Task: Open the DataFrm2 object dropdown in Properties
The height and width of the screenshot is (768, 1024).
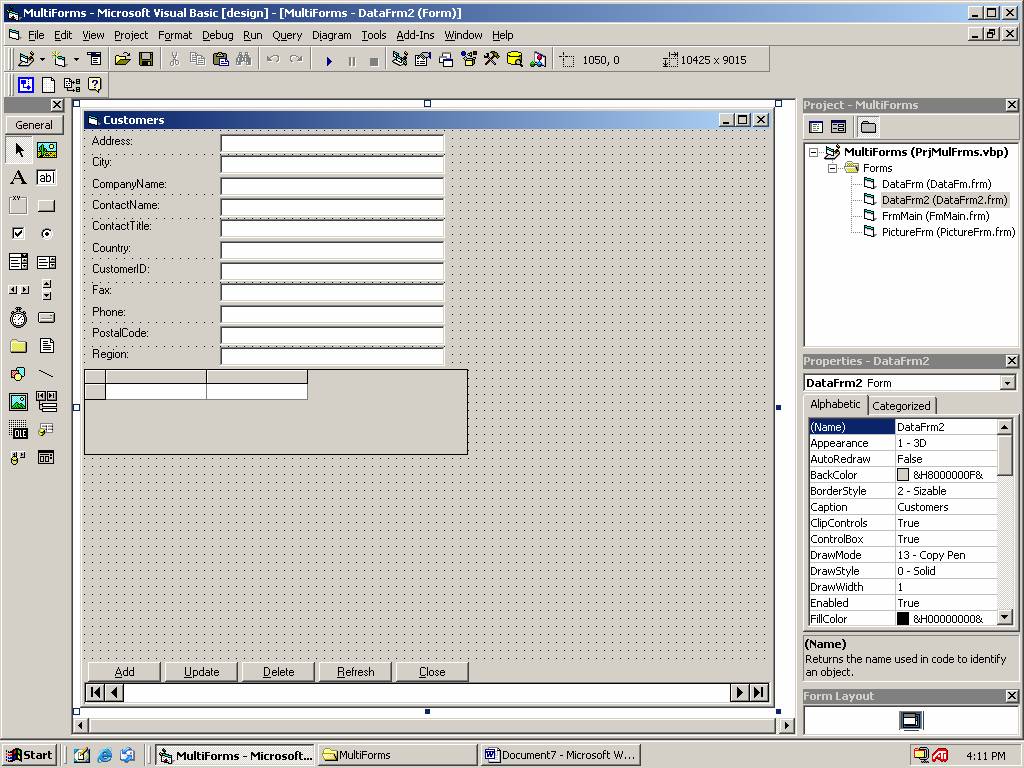Action: click(x=1007, y=383)
